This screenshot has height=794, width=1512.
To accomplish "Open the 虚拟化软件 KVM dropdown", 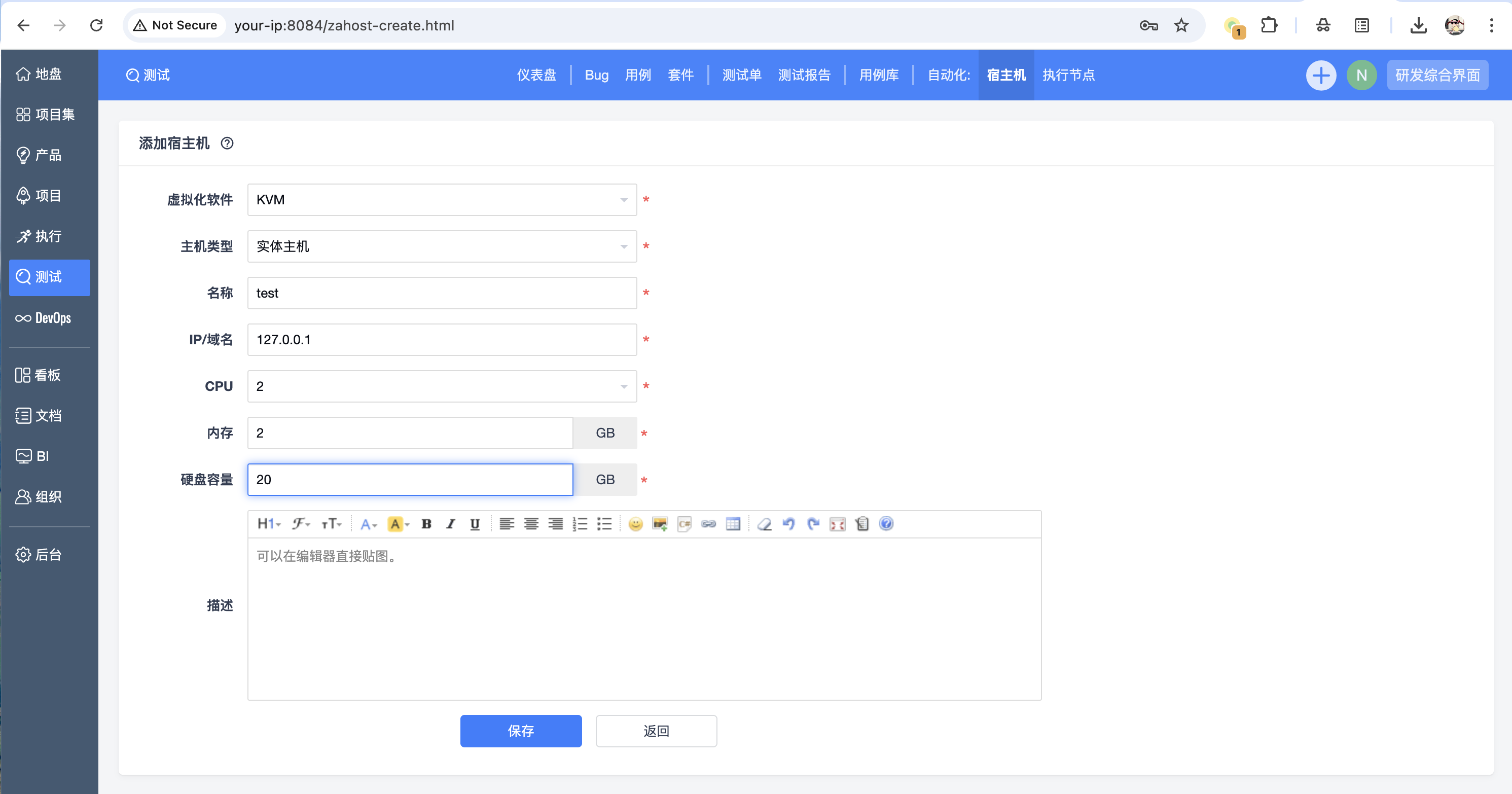I will [442, 200].
